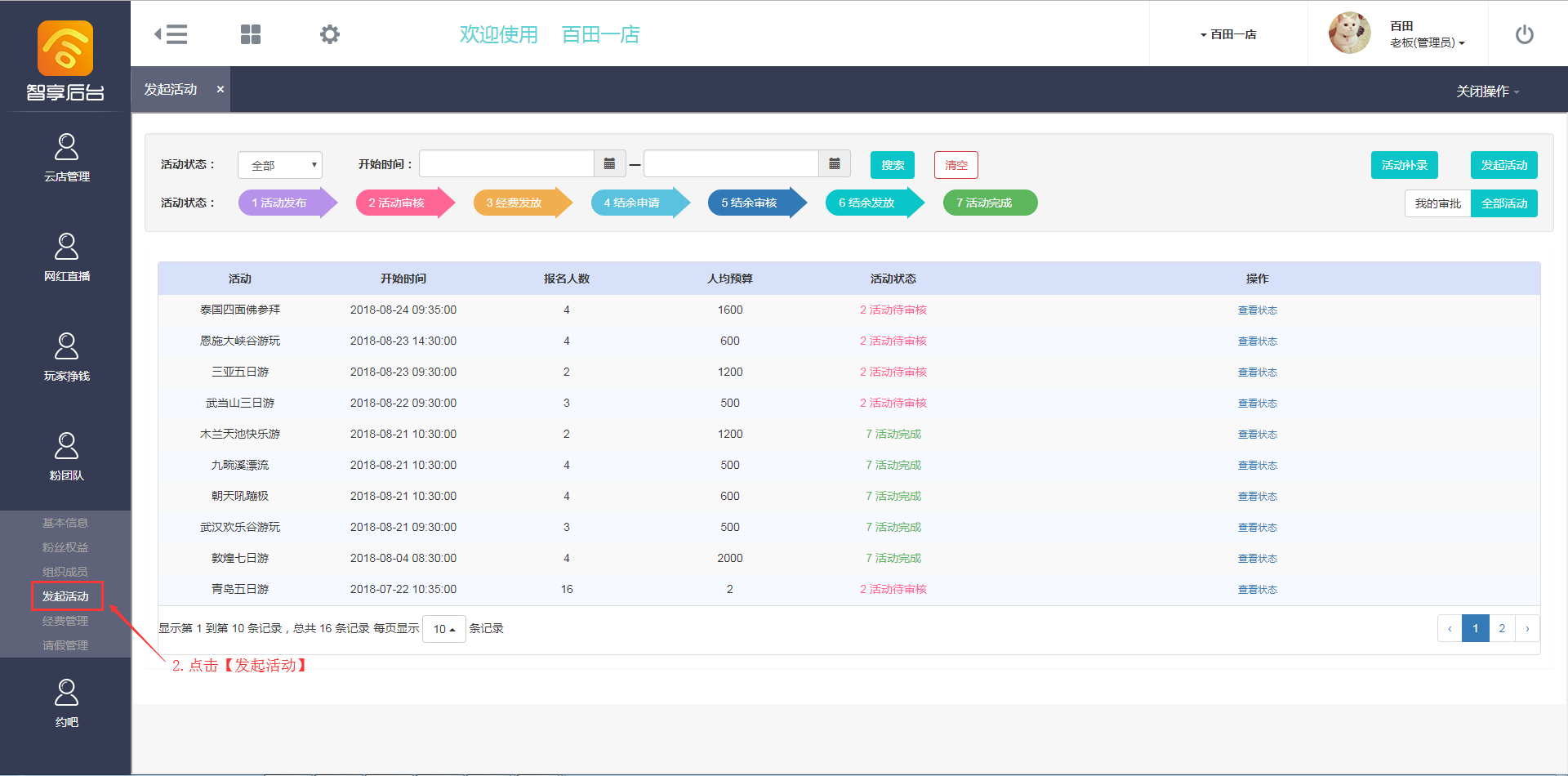Viewport: 1568px width, 776px height.
Task: Open 基本信息 submenu item
Action: point(65,523)
